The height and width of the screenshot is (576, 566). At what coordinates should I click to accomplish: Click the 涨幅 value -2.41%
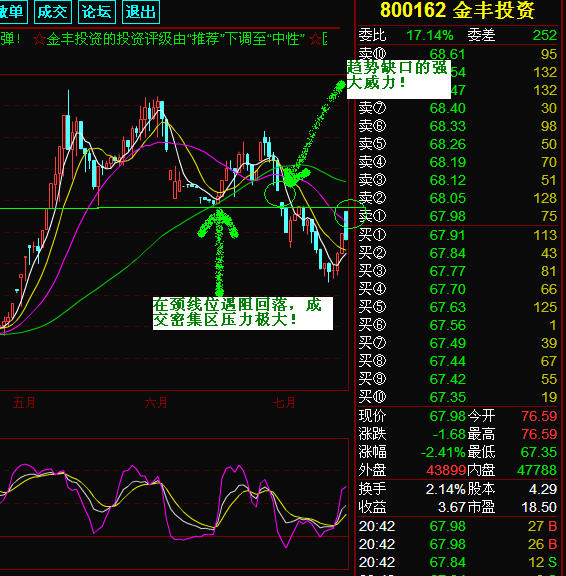[443, 452]
